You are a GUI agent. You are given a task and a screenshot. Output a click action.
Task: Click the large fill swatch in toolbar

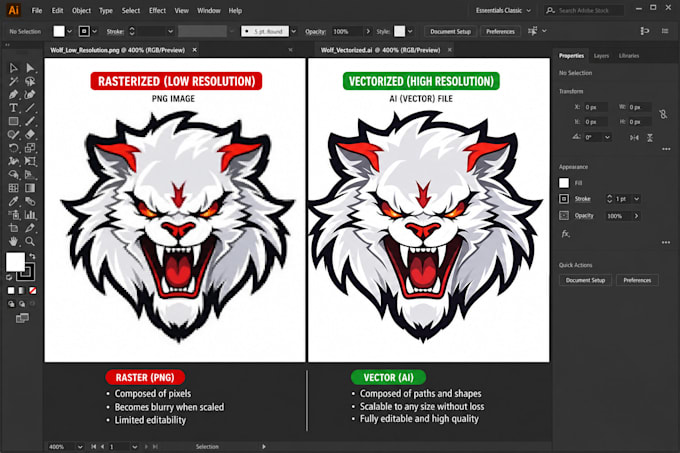click(15, 262)
